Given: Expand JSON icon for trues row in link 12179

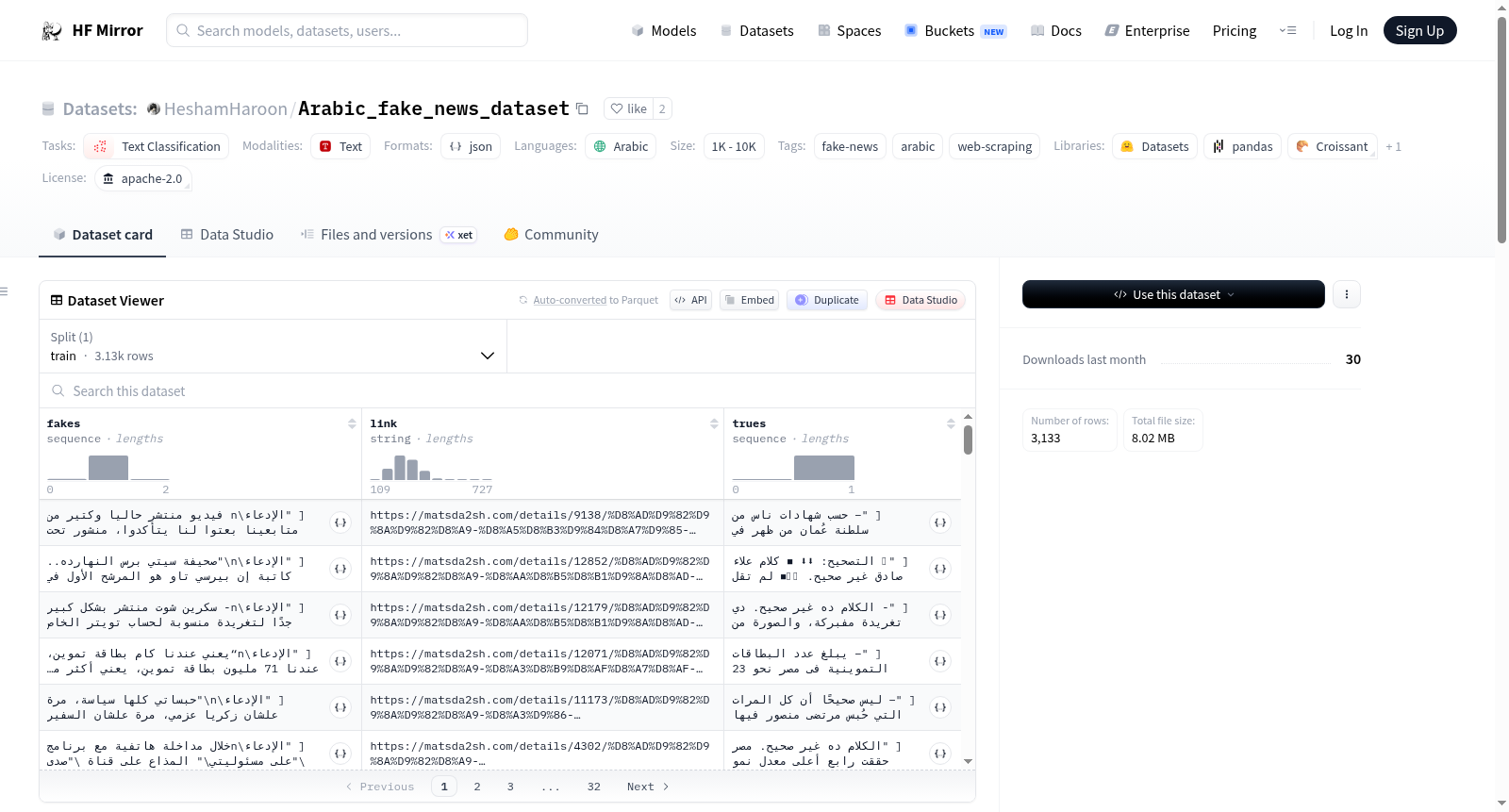Looking at the screenshot, I should pyautogui.click(x=940, y=615).
